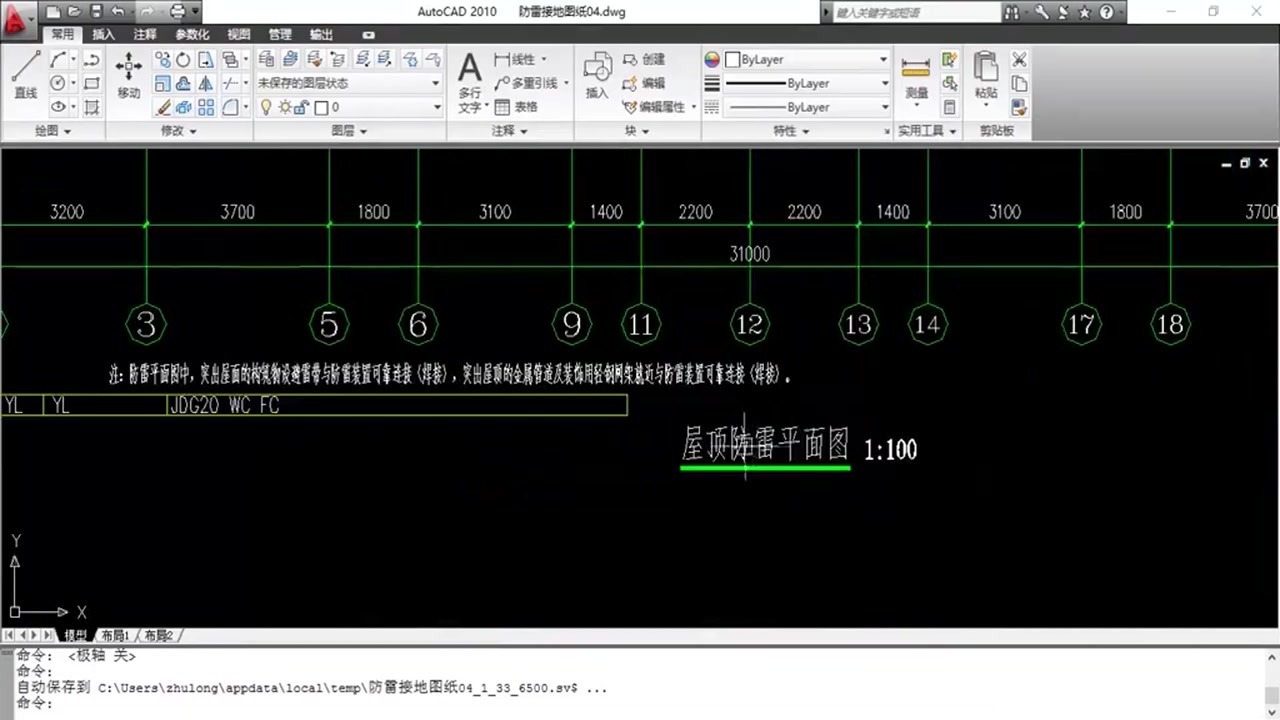Open the layer 0 dropdown list

[349, 107]
